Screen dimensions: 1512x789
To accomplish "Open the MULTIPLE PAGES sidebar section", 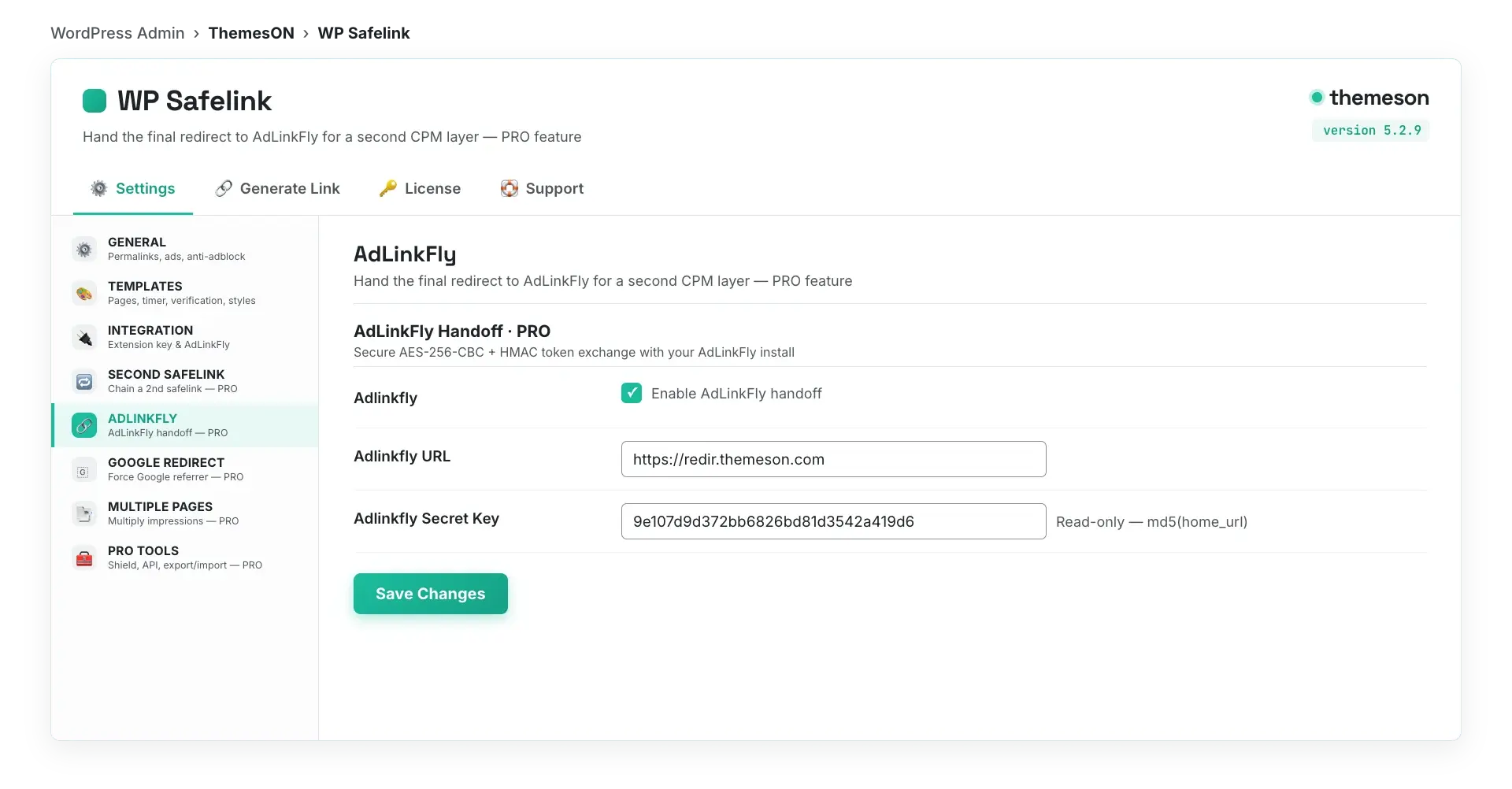I will click(x=185, y=513).
